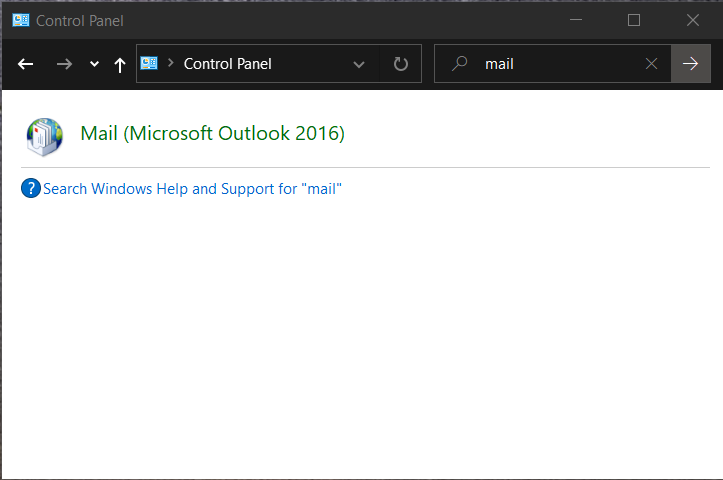Refresh the Control Panel view
This screenshot has height=480, width=723.
[x=401, y=64]
